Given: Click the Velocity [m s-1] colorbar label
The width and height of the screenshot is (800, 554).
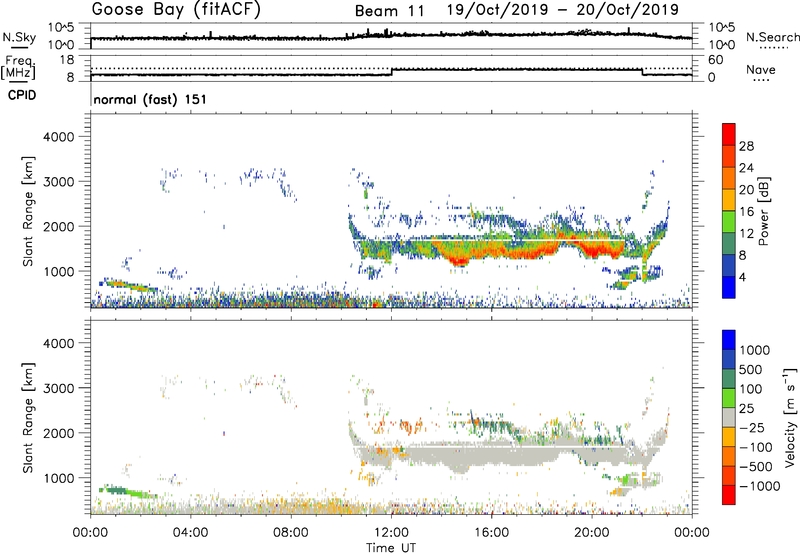Looking at the screenshot, I should [x=790, y=417].
